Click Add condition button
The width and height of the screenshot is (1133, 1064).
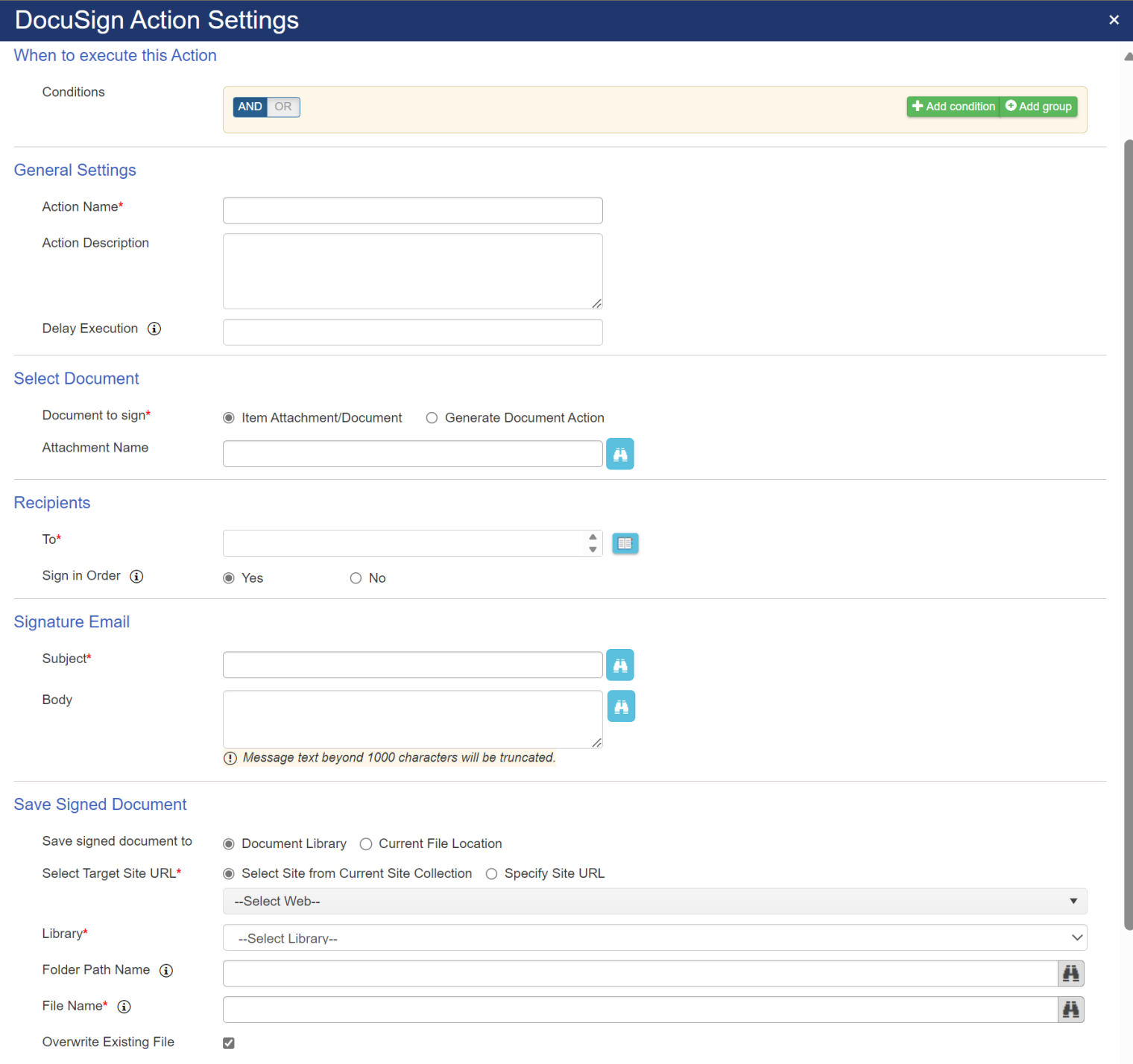coord(953,107)
